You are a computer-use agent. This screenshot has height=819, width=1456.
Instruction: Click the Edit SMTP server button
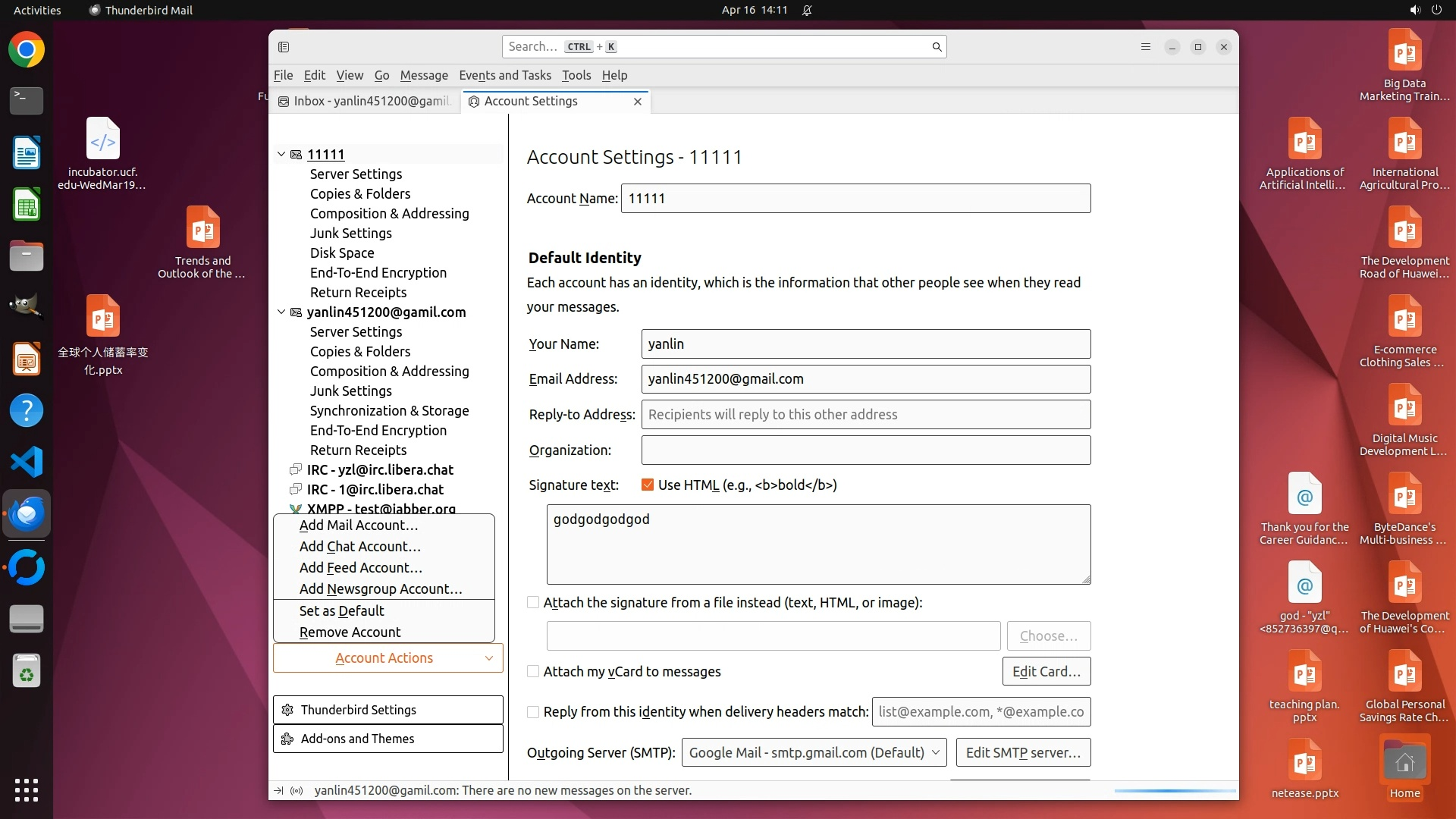coord(1022,752)
